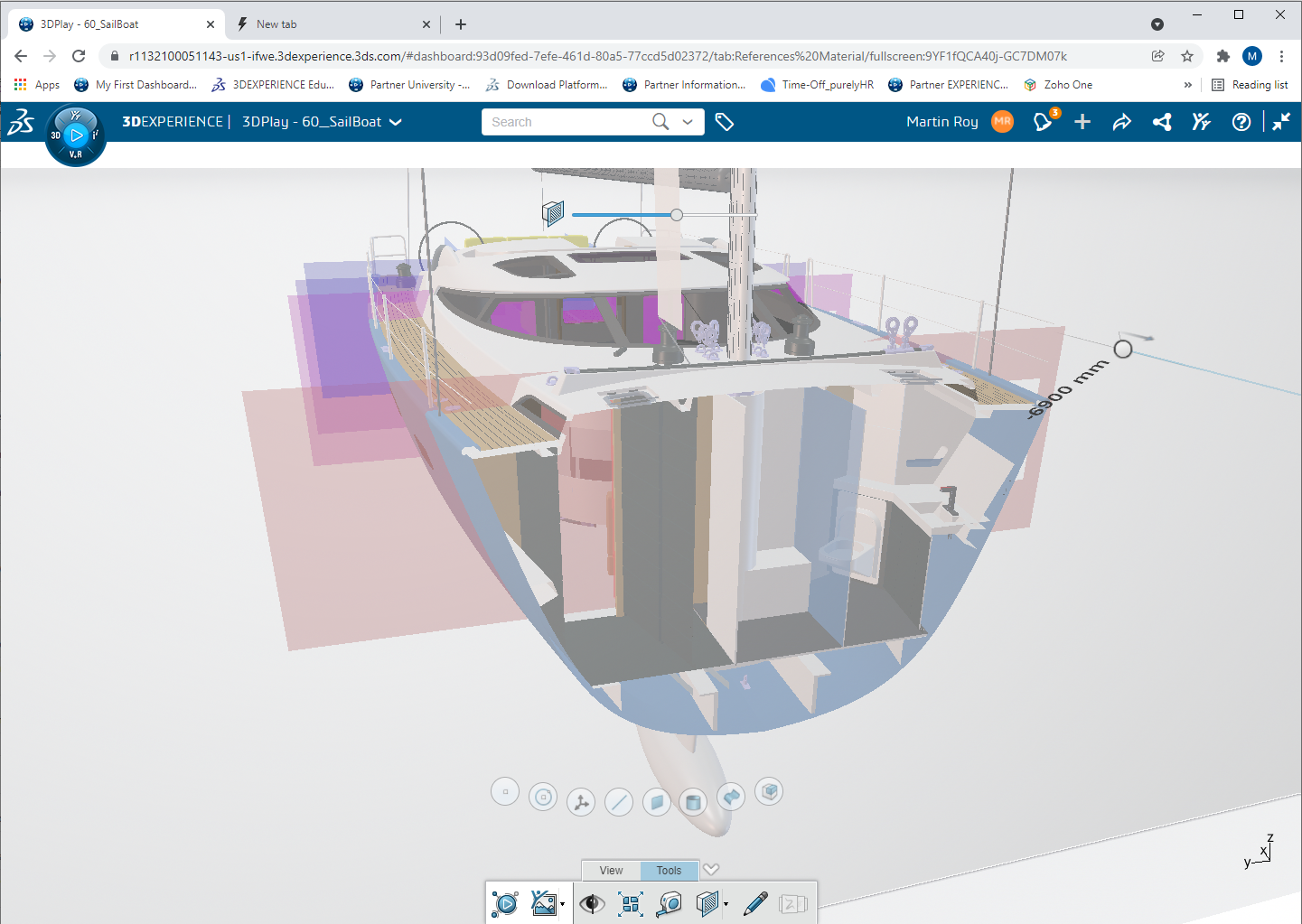
Task: Open the search options dropdown arrow
Action: click(x=688, y=122)
